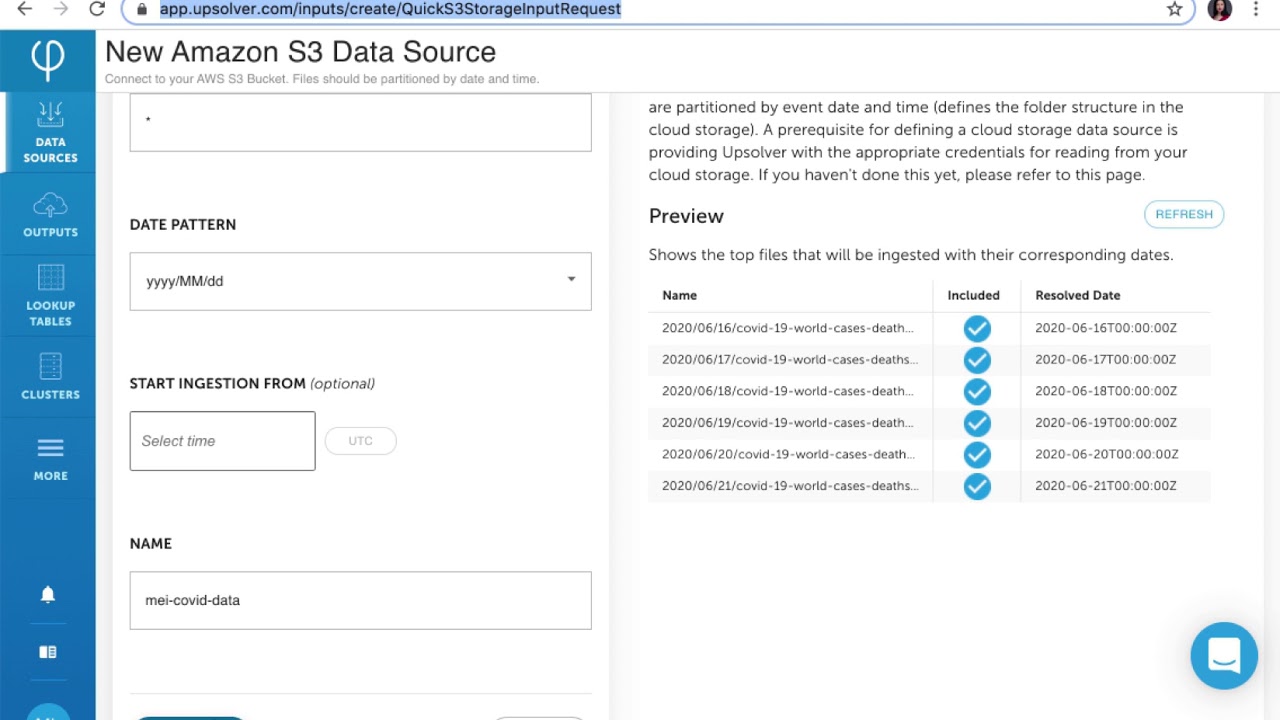Click resolved date 2020-06-20T00:00:00Z
This screenshot has height=720, width=1280.
click(x=1106, y=454)
